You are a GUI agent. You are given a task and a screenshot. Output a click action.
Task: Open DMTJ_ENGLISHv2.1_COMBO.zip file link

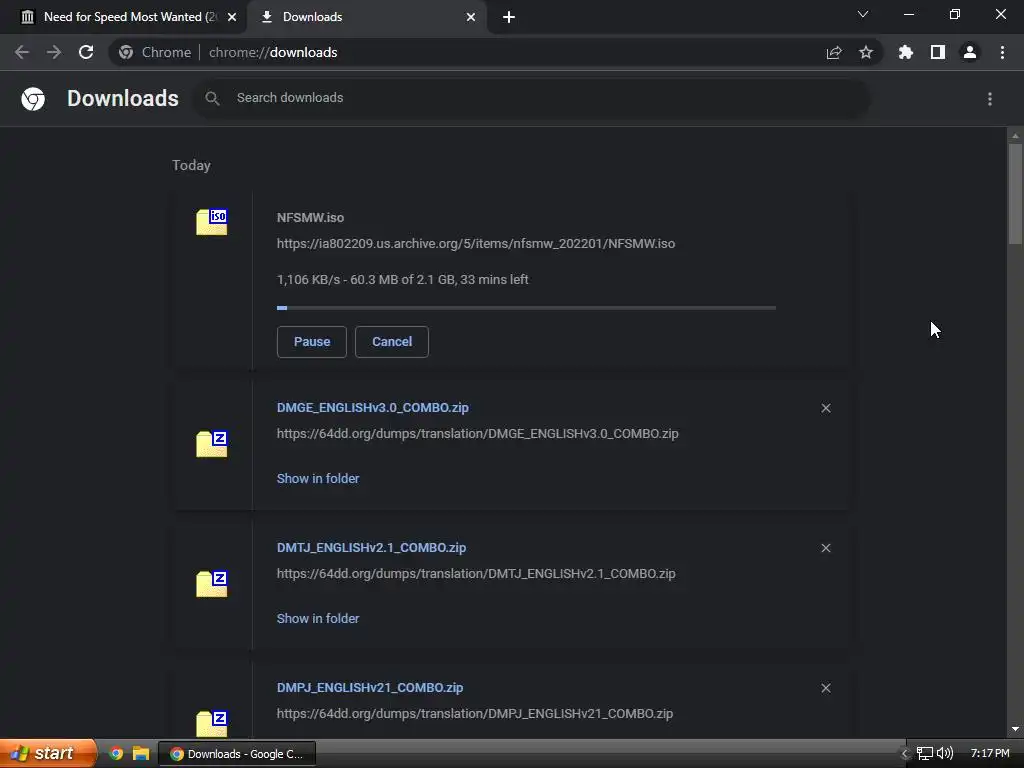point(371,547)
